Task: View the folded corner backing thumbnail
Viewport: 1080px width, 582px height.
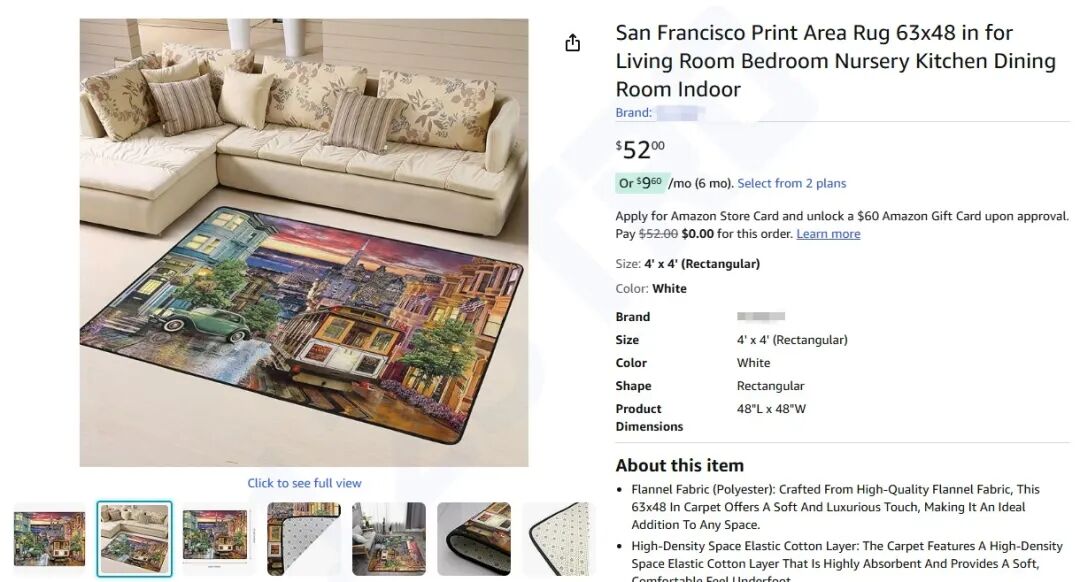Action: pos(304,539)
